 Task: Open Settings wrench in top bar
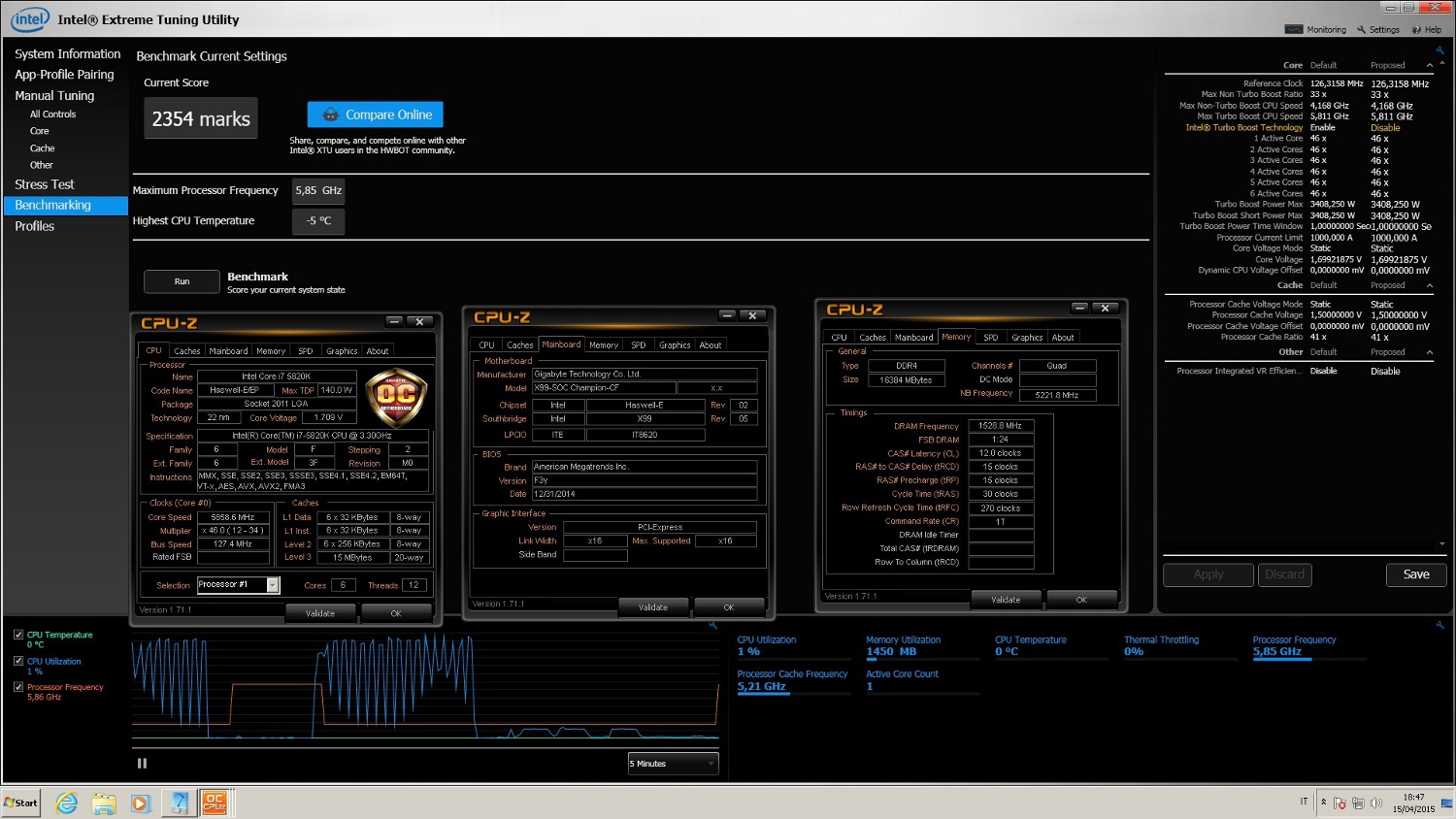[1378, 30]
